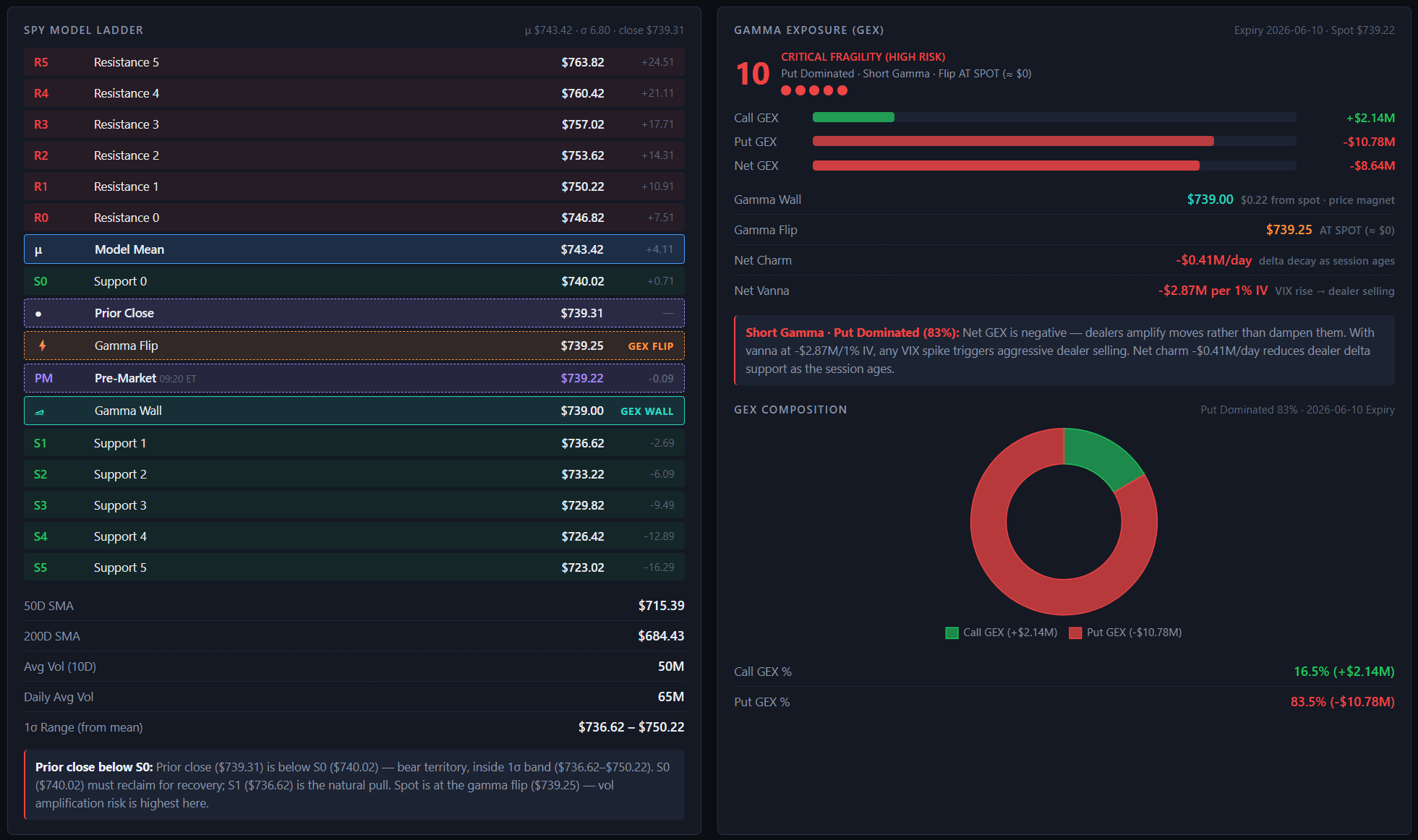The width and height of the screenshot is (1418, 840).
Task: Select the Resistance 2 row label
Action: tap(127, 155)
